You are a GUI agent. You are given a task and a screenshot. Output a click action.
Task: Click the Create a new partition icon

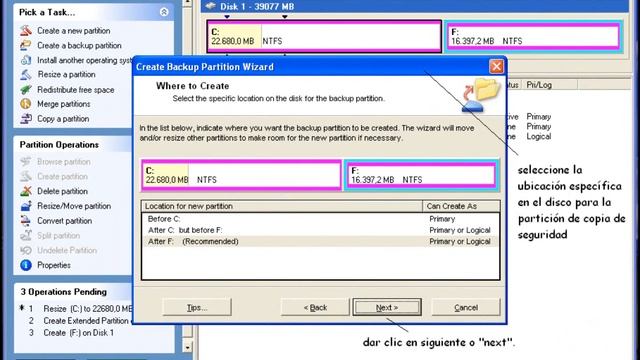point(26,30)
